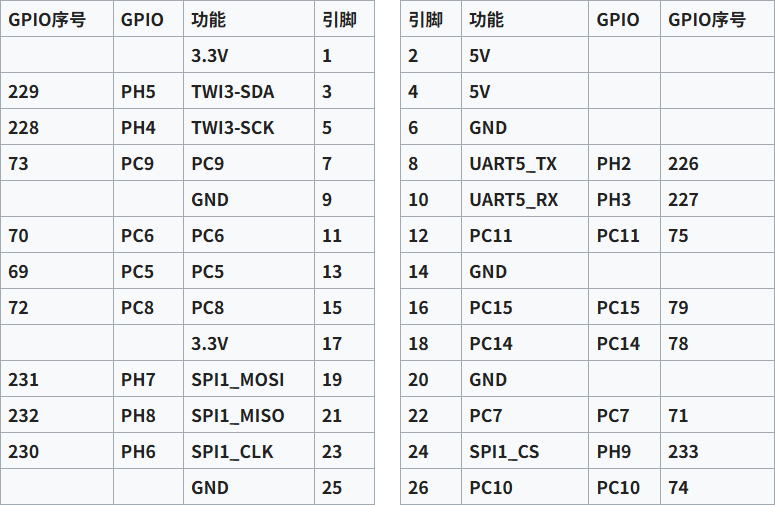775x505 pixels.
Task: Click GPIO number 229 cell
Action: pos(24,92)
